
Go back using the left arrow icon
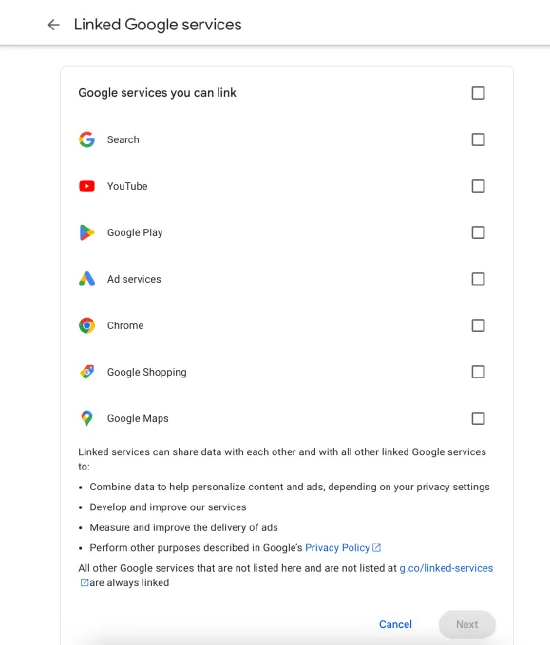point(53,25)
